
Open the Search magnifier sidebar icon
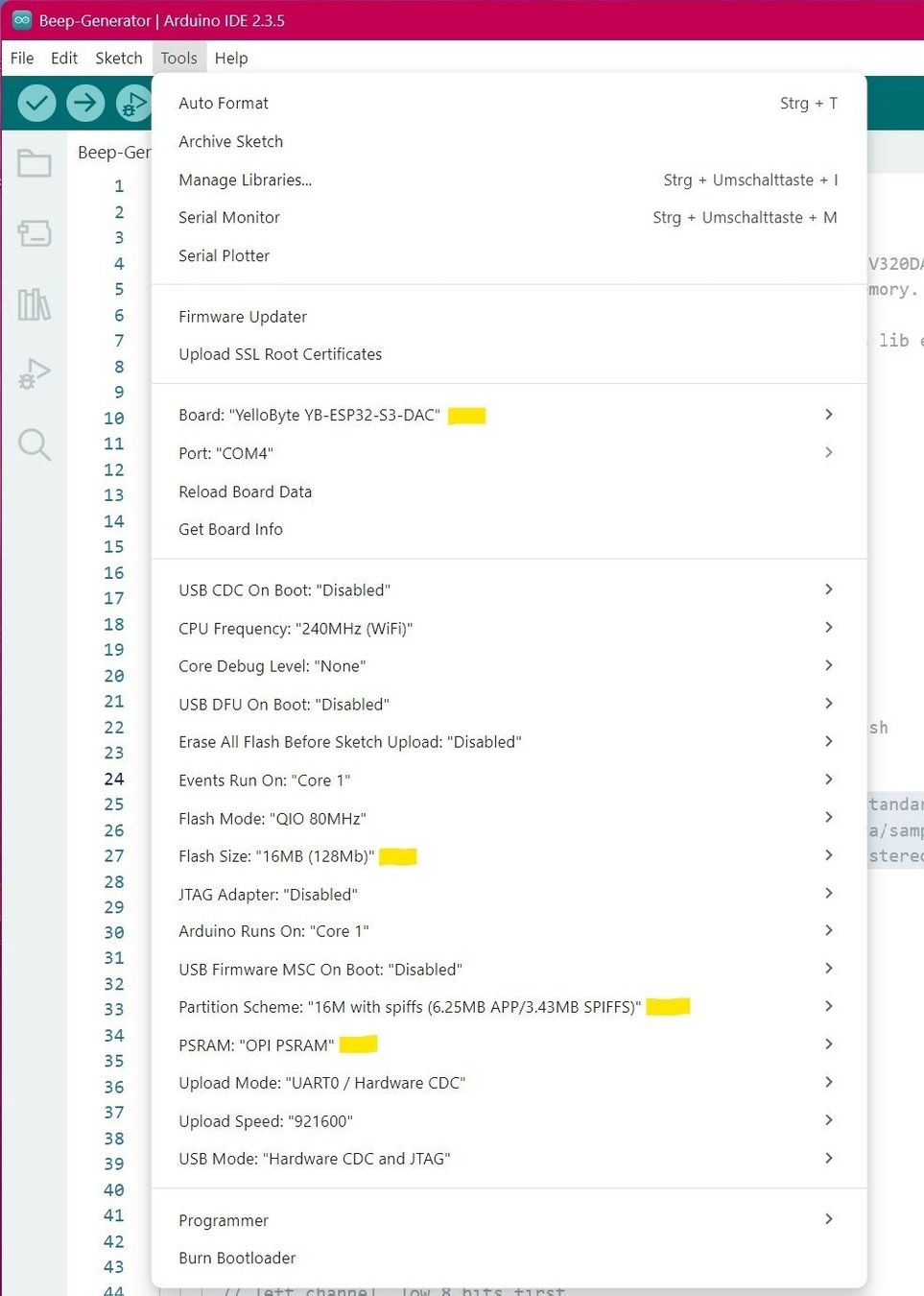click(x=35, y=444)
